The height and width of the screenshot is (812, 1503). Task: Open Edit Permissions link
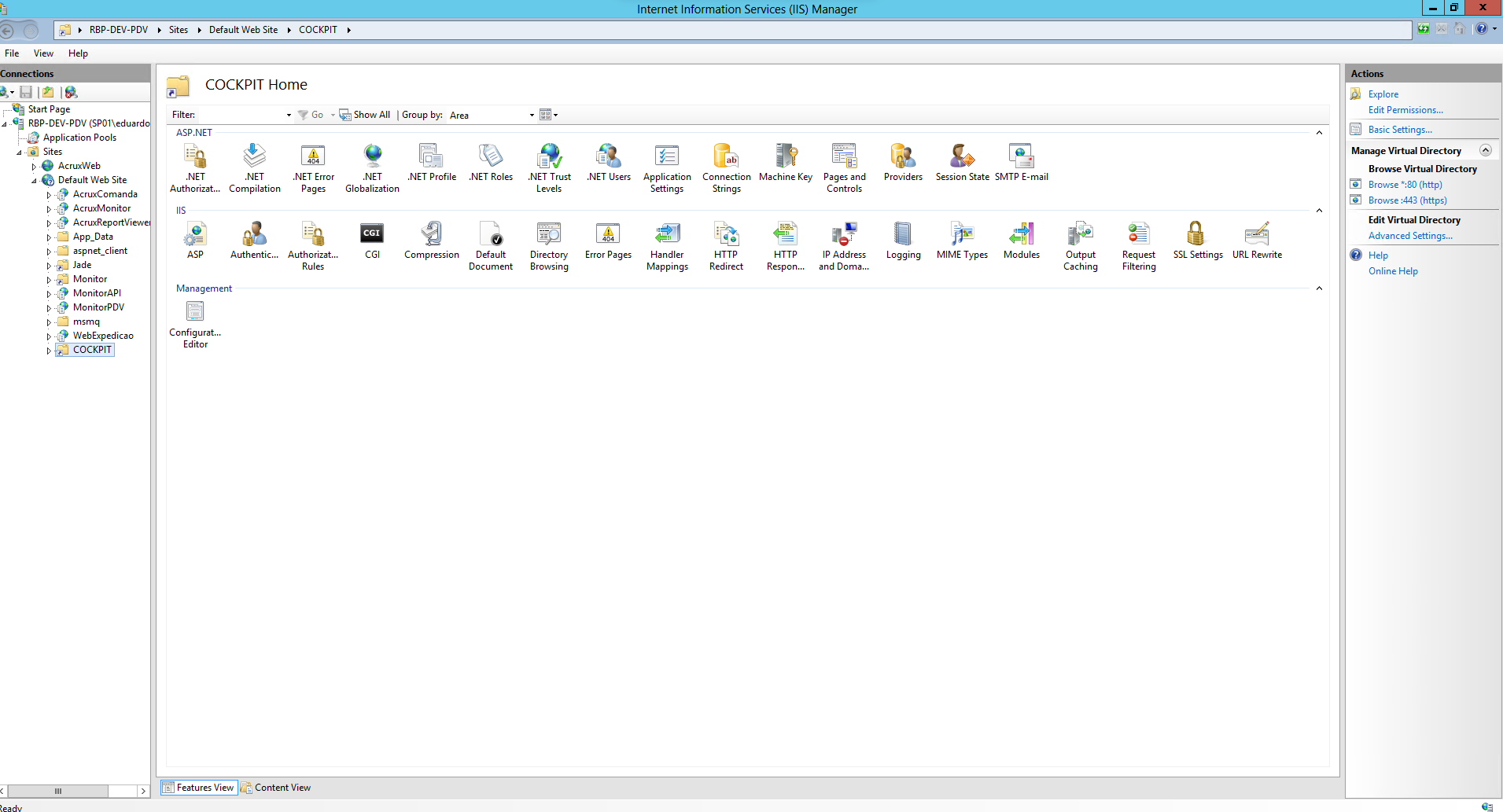(x=1405, y=110)
